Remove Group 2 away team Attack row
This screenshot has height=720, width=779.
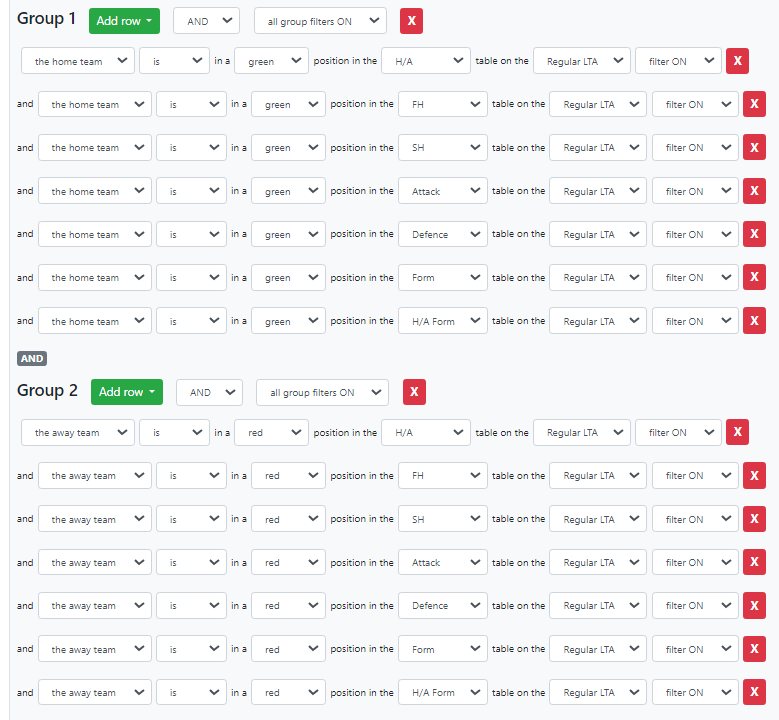(x=754, y=562)
